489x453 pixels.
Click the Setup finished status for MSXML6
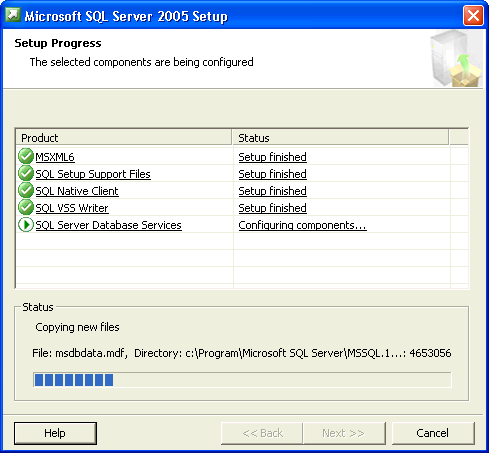273,157
